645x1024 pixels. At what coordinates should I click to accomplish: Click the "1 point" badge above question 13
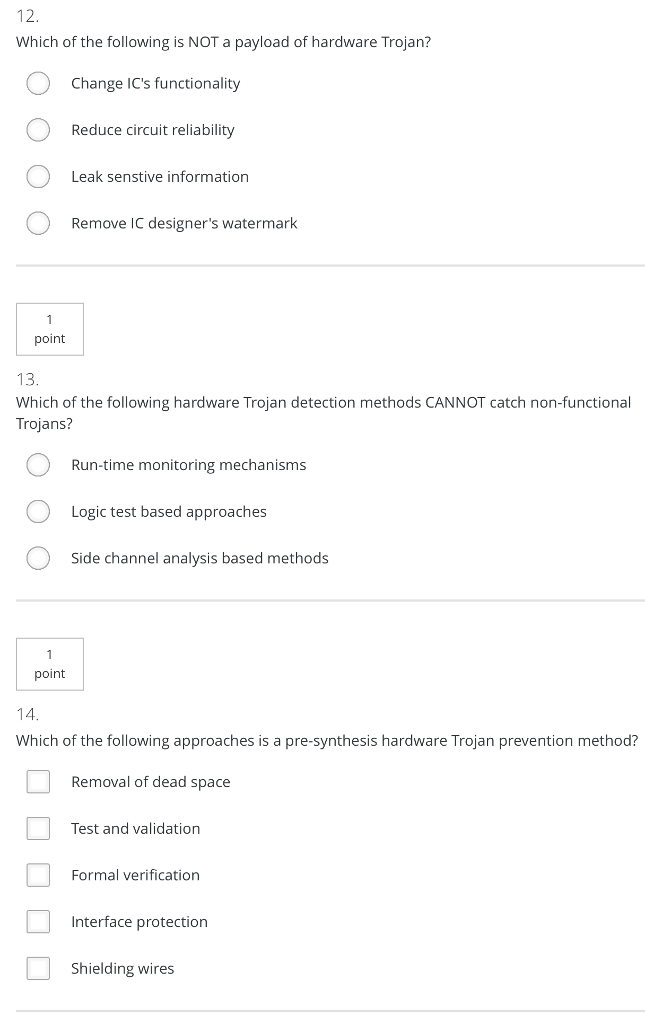[x=49, y=329]
